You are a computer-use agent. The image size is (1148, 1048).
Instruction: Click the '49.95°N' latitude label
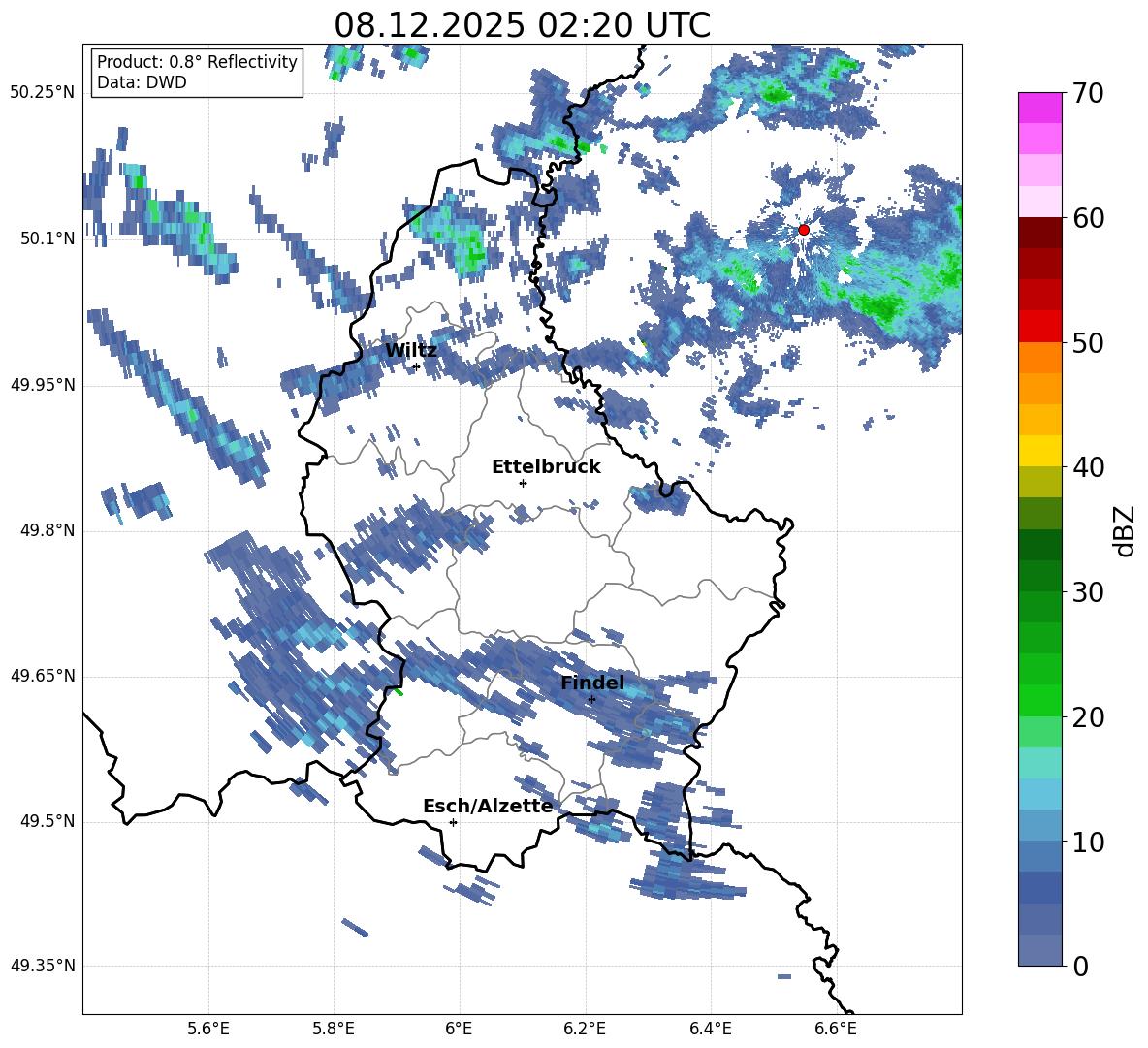43,385
